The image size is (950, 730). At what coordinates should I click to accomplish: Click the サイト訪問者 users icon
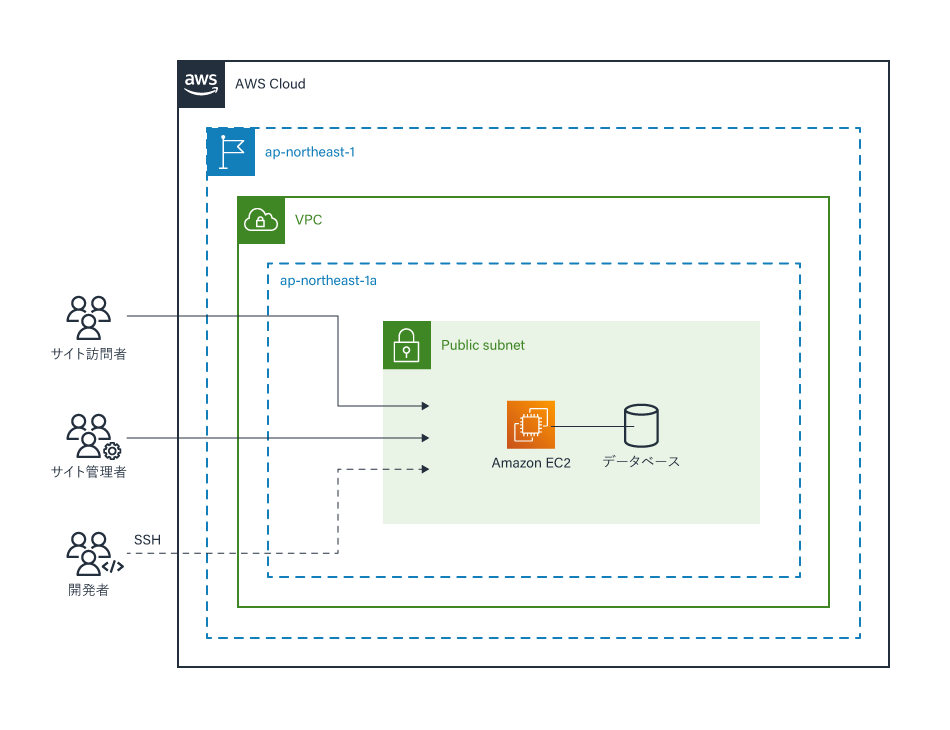point(88,317)
